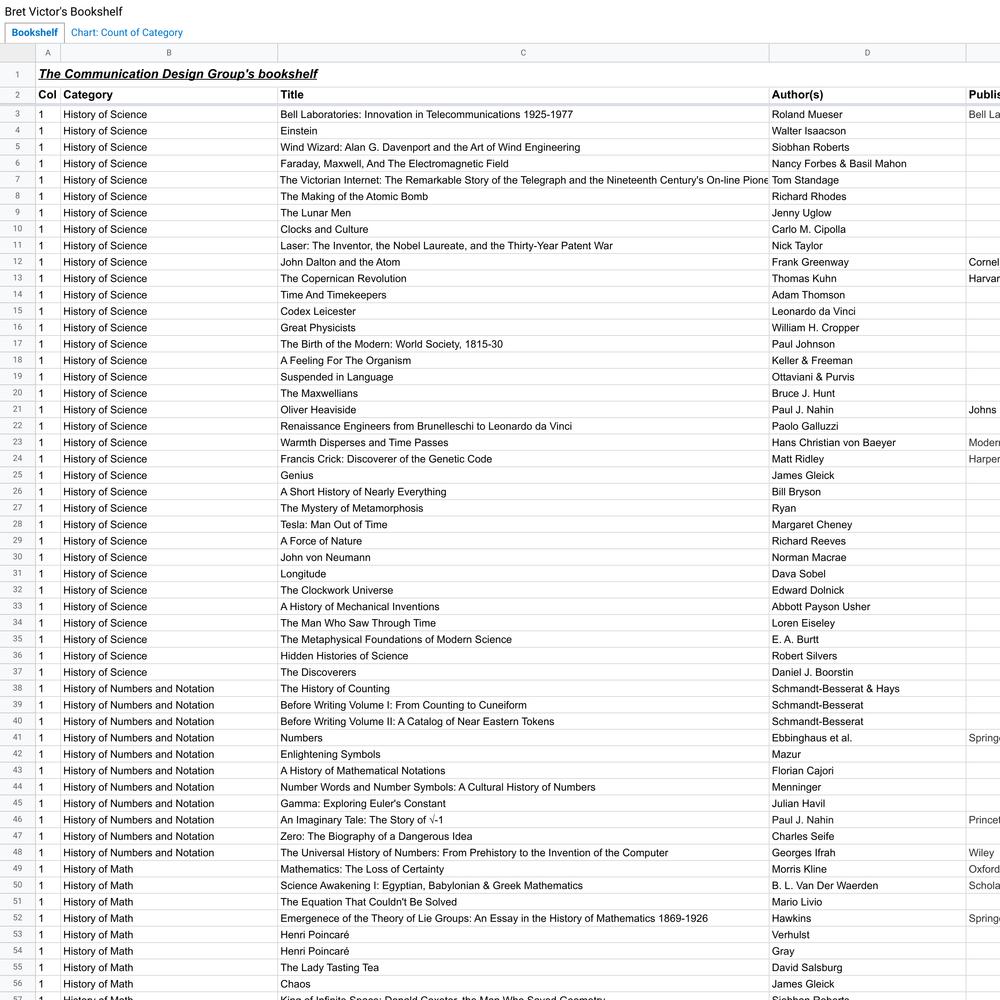Image resolution: width=1000 pixels, height=1000 pixels.
Task: Select the Title header cell
Action: [x=523, y=95]
